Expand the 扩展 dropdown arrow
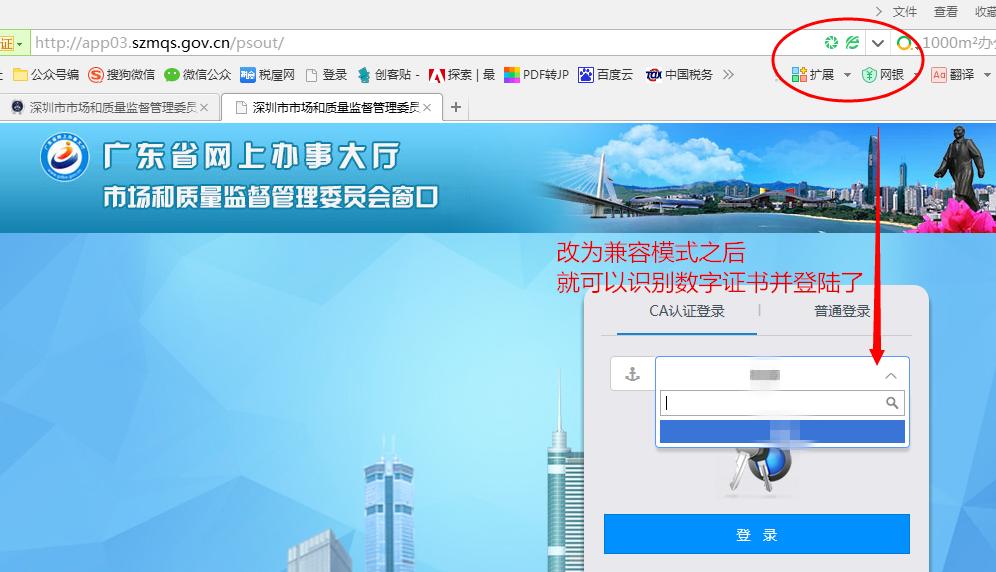The width and height of the screenshot is (996, 572). (847, 75)
